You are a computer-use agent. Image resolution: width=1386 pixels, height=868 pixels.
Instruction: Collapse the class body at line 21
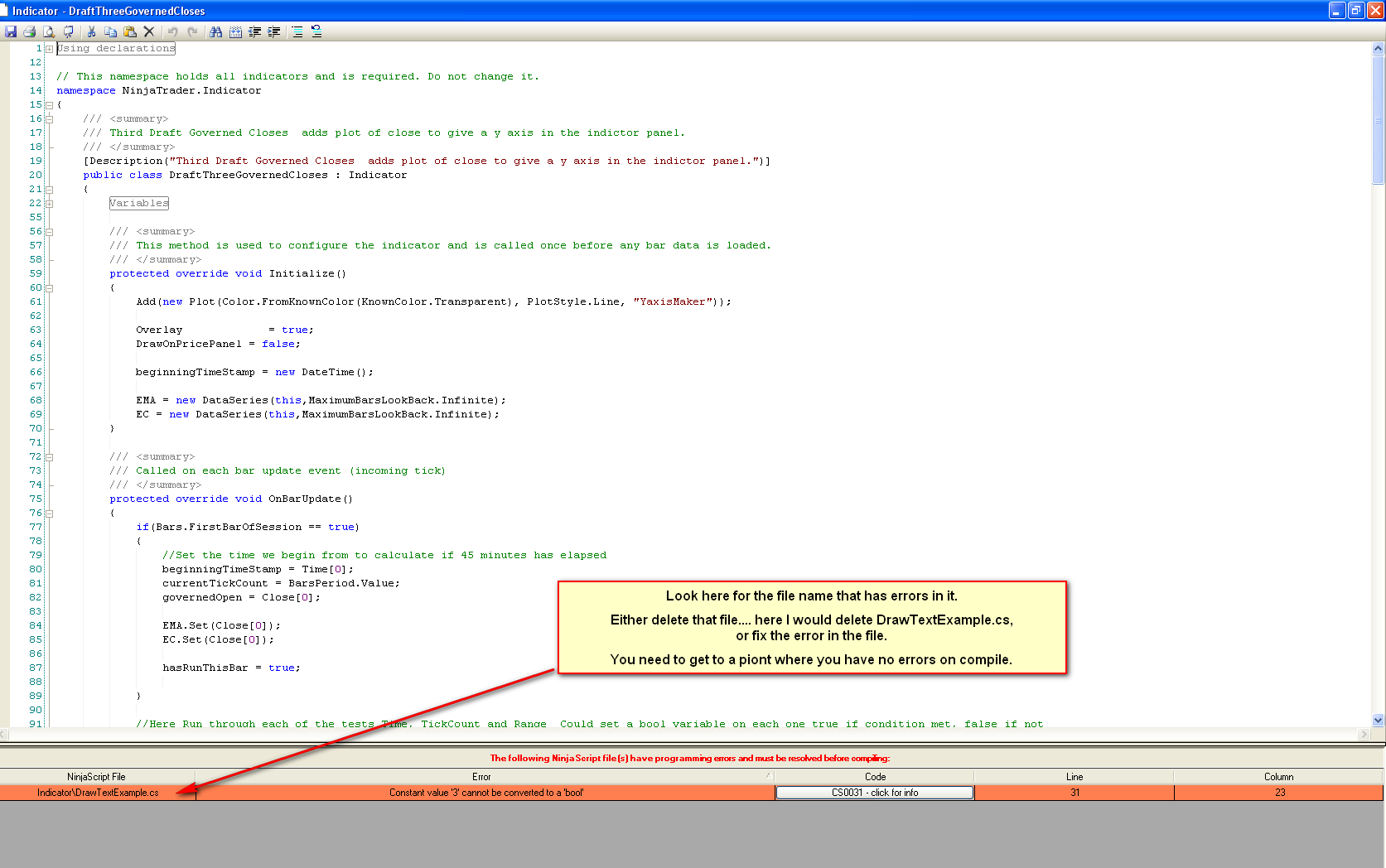pyautogui.click(x=49, y=190)
